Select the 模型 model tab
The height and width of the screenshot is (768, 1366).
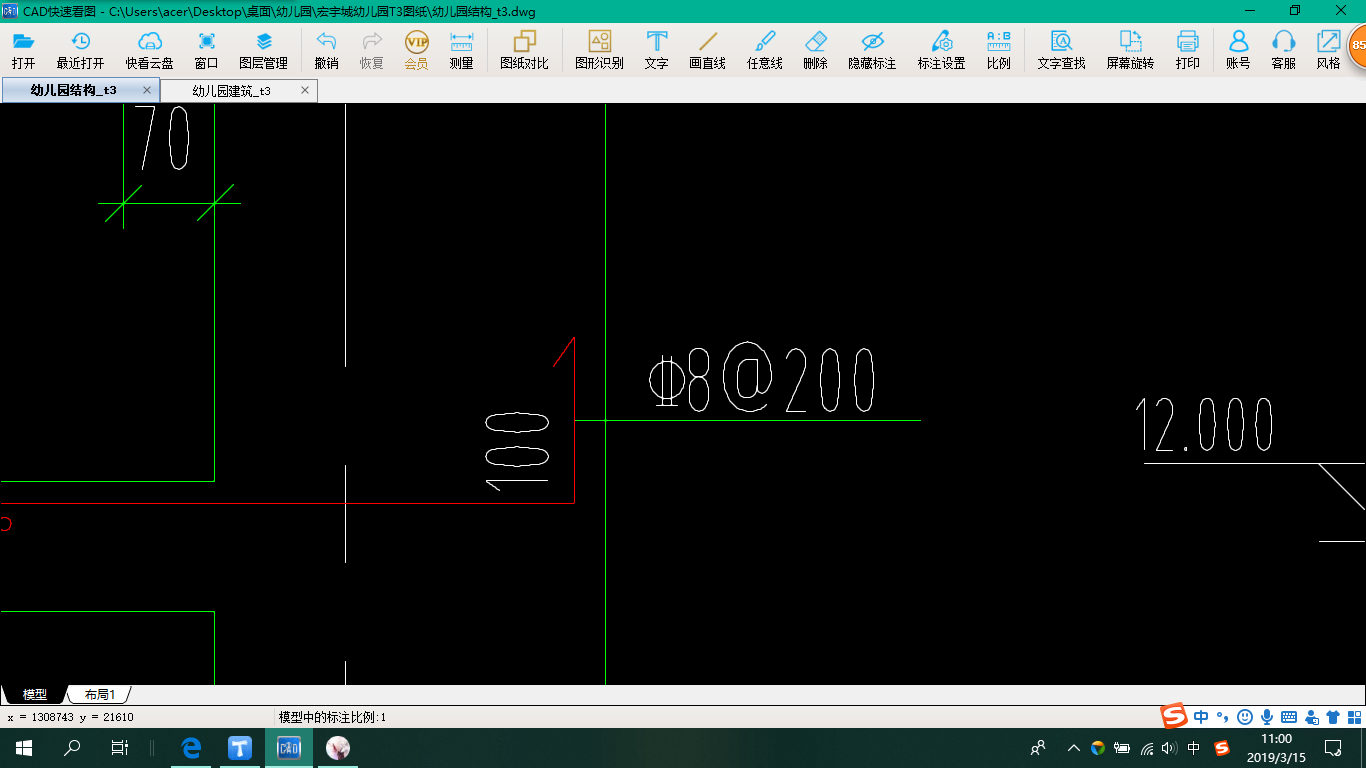[x=35, y=694]
